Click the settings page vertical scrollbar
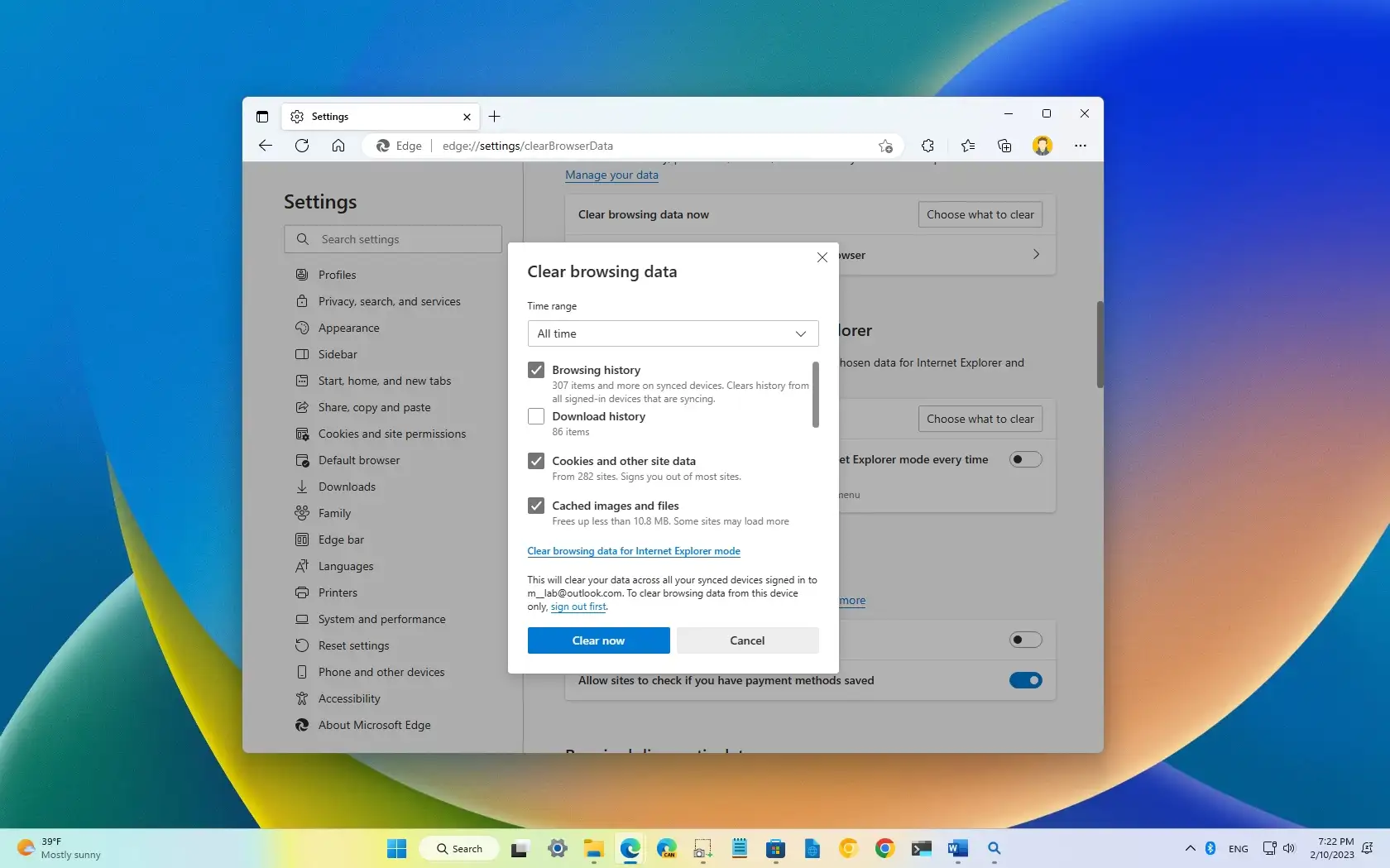The width and height of the screenshot is (1390, 868). pos(1100,344)
